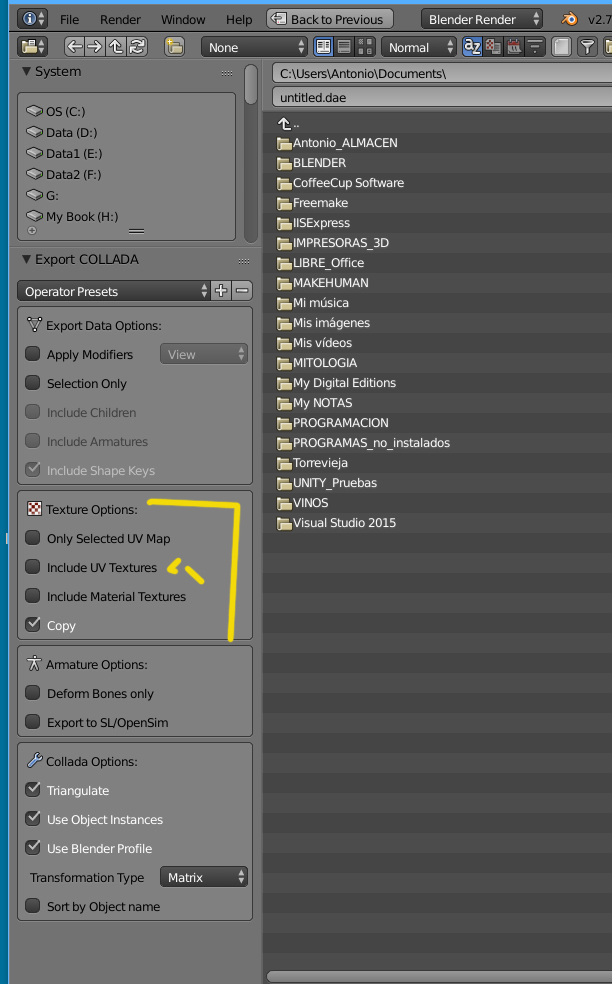Screen dimensions: 612x984
Task: Open the Info editor type selector
Action: (32, 19)
